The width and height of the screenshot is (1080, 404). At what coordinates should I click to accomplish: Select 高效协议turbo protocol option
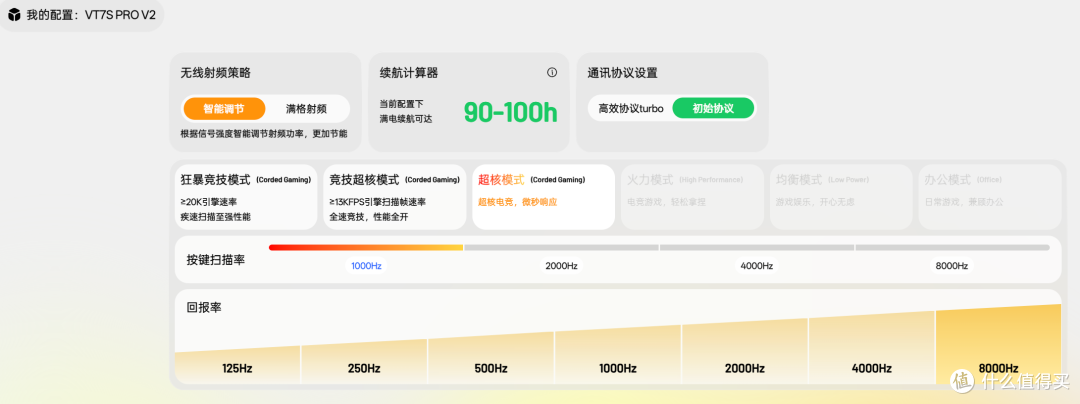click(631, 109)
